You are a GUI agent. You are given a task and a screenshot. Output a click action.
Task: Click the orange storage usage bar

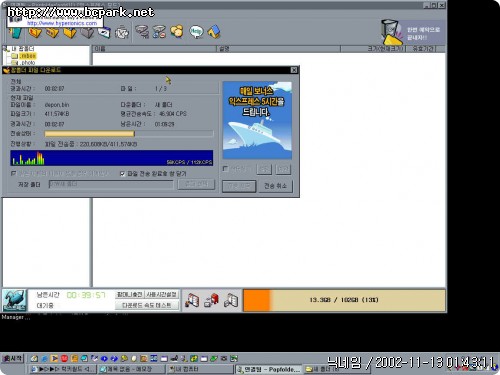coord(345,300)
